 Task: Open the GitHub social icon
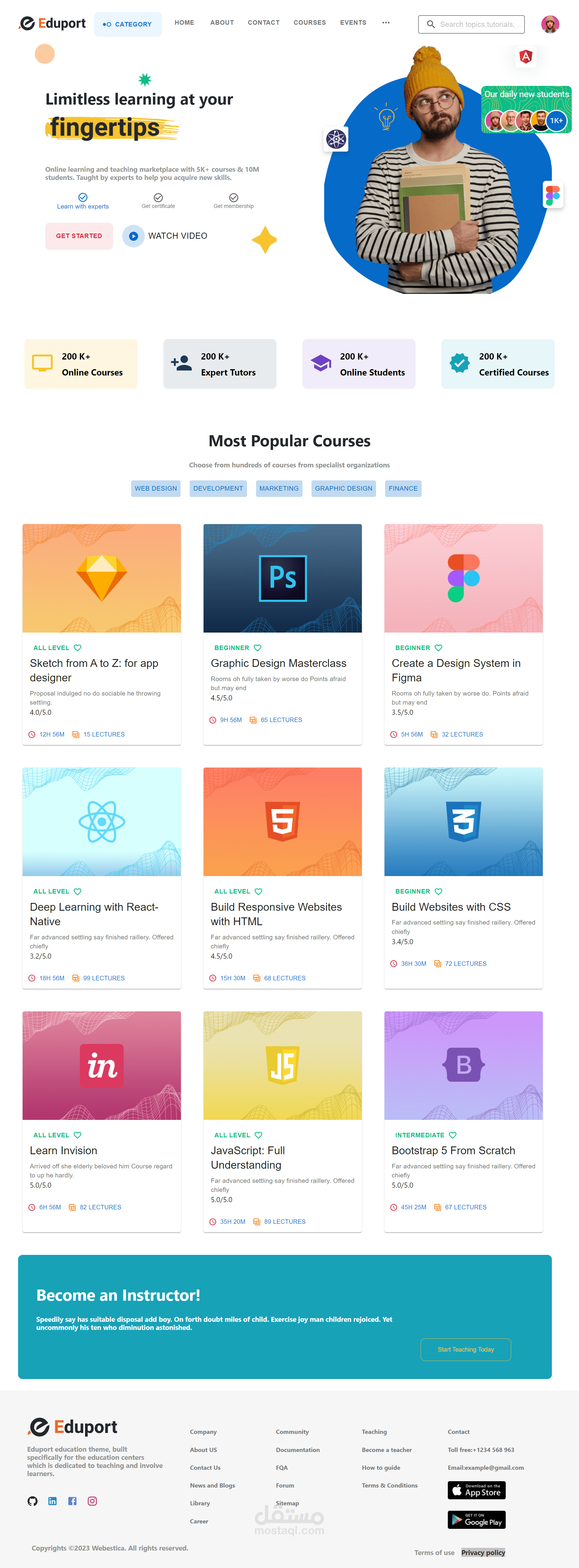(33, 1501)
